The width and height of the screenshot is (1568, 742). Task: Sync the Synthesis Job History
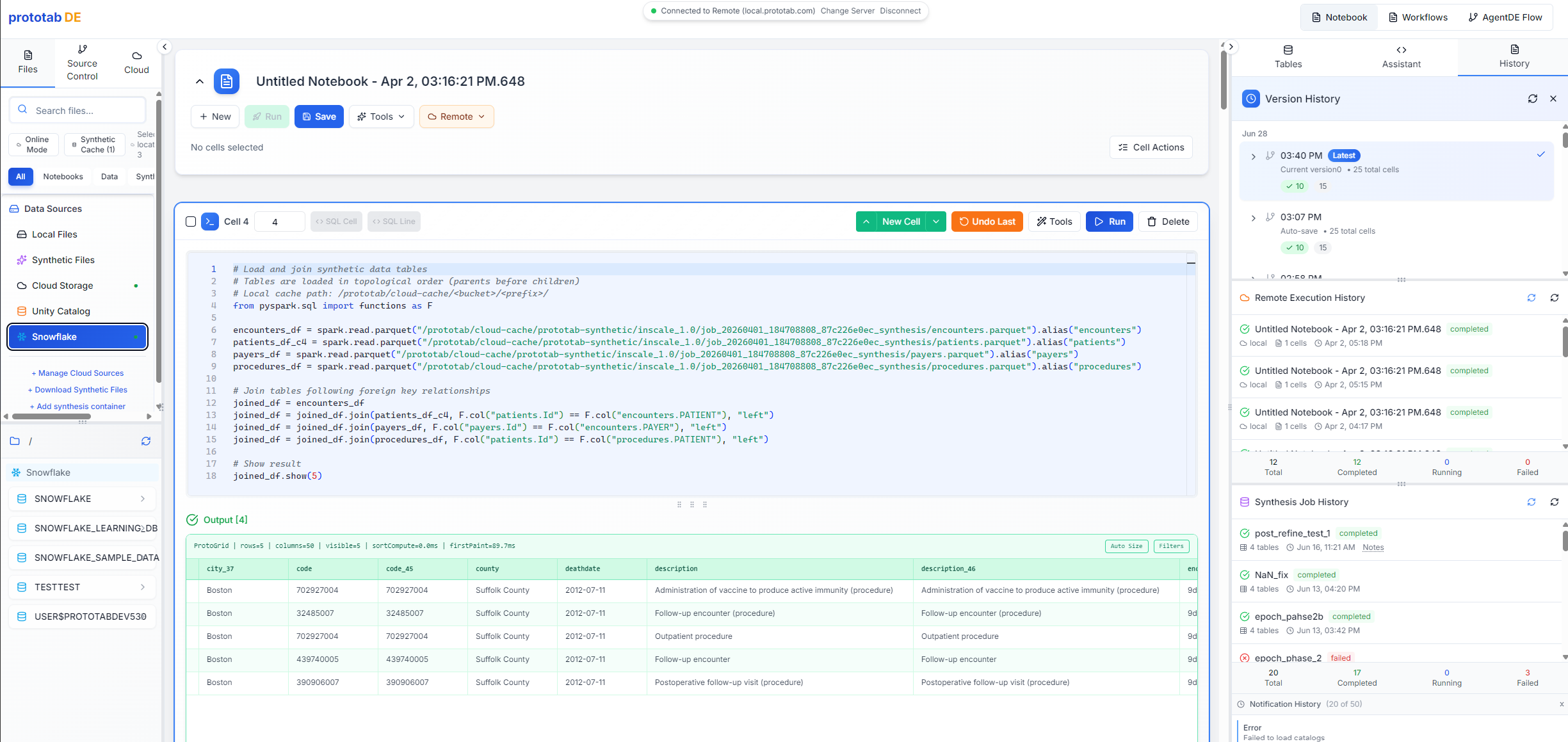pos(1531,502)
